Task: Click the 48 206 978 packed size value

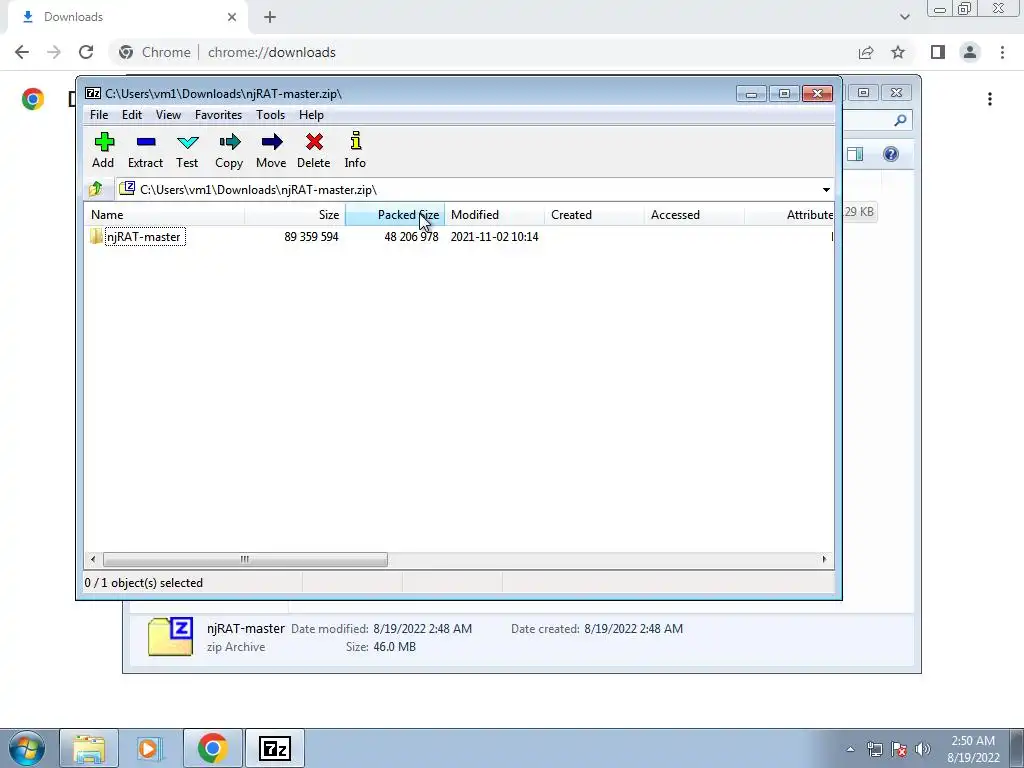Action: 411,236
